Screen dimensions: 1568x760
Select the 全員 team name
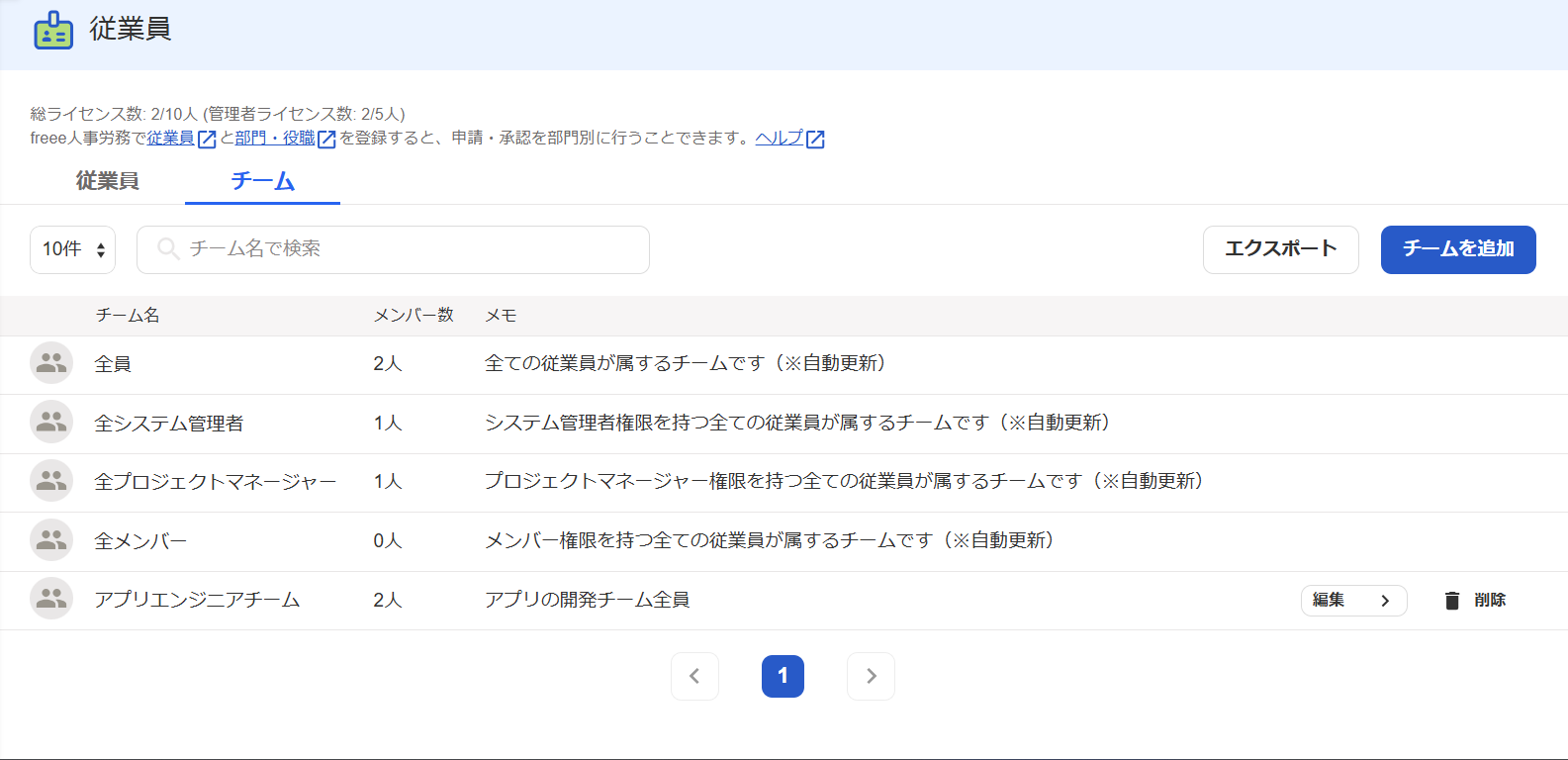coord(113,364)
